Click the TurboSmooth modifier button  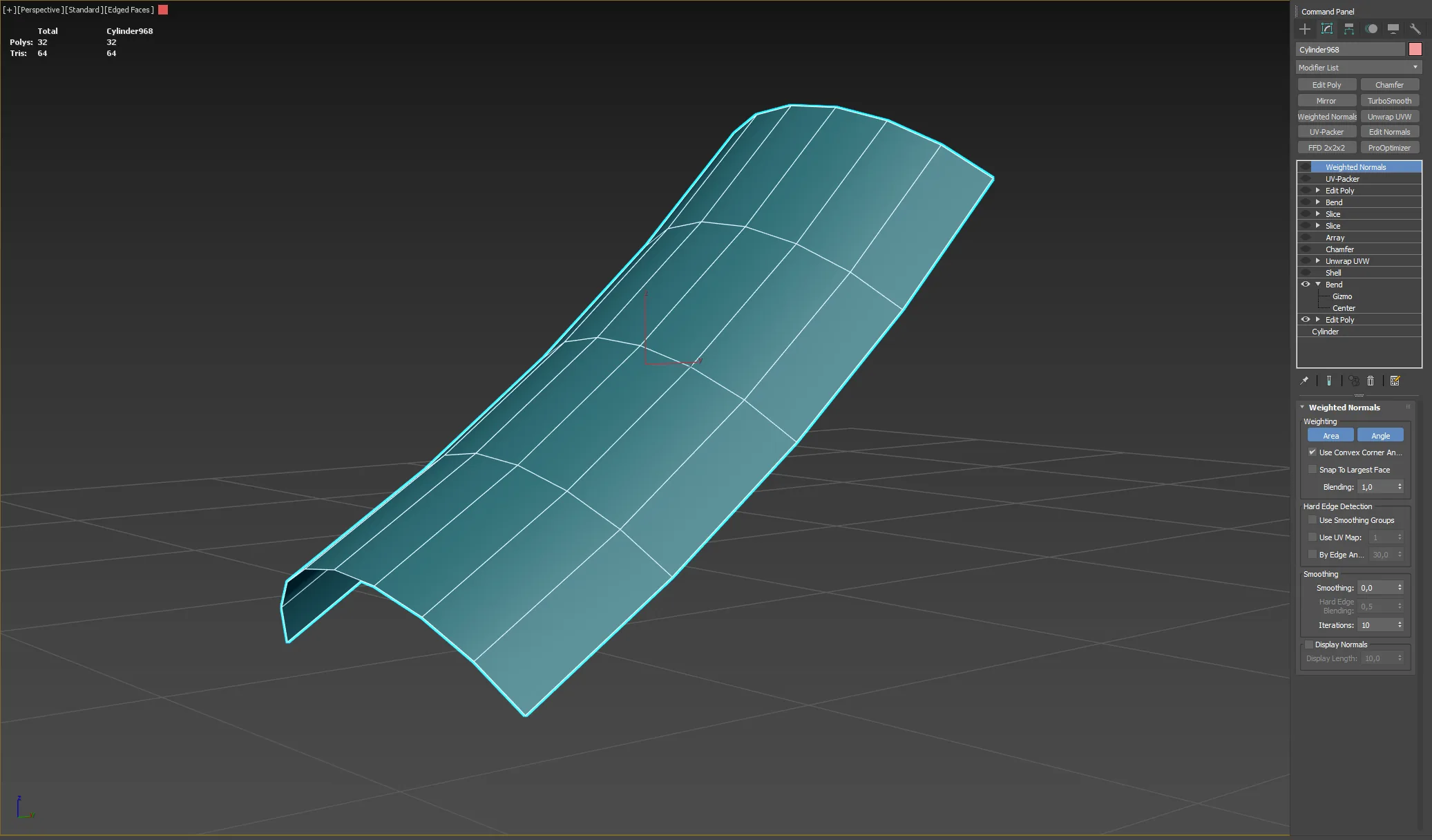pyautogui.click(x=1389, y=101)
